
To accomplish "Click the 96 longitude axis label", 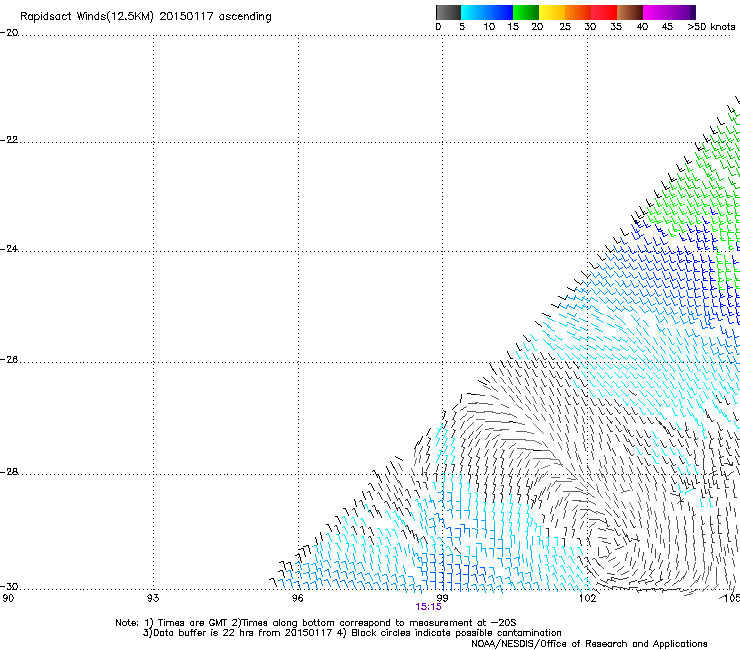I will pyautogui.click(x=297, y=598).
